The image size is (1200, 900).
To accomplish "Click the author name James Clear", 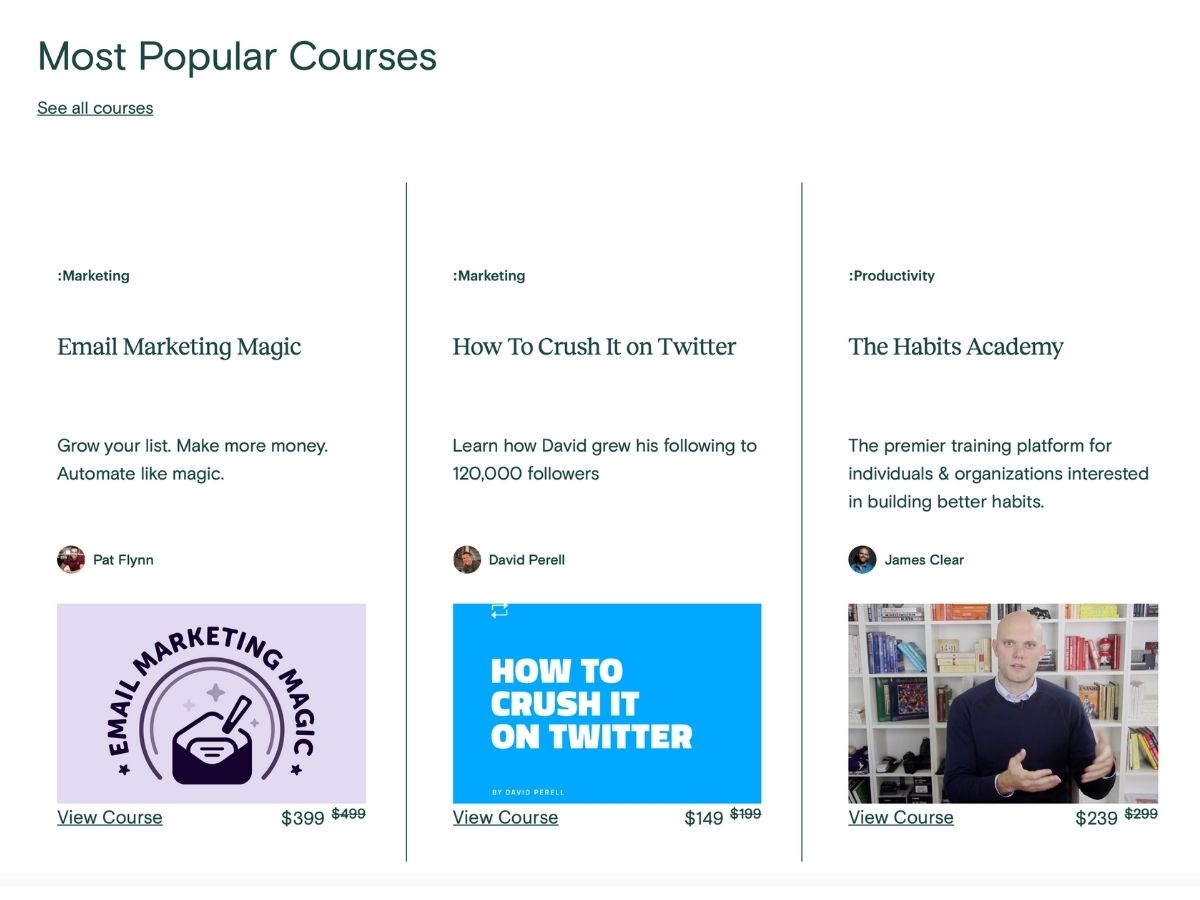I will [x=924, y=560].
